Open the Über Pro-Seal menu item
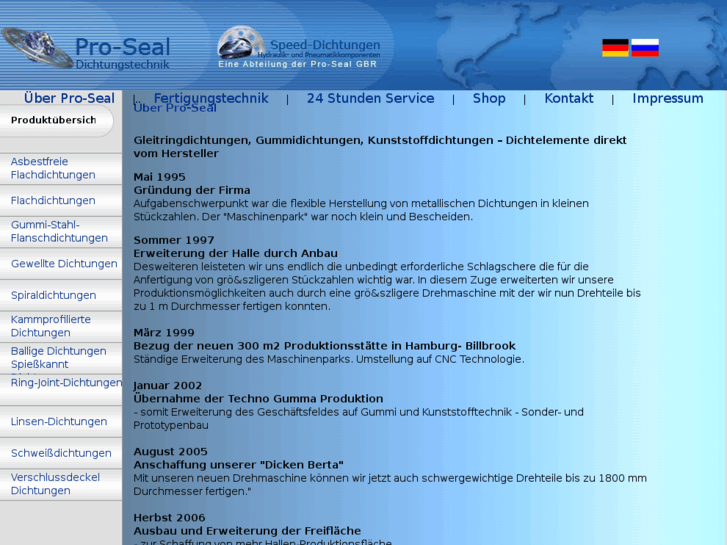 click(69, 98)
